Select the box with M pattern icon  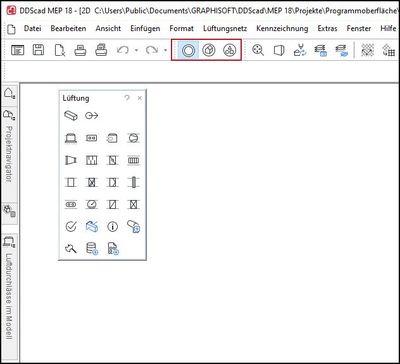click(91, 160)
